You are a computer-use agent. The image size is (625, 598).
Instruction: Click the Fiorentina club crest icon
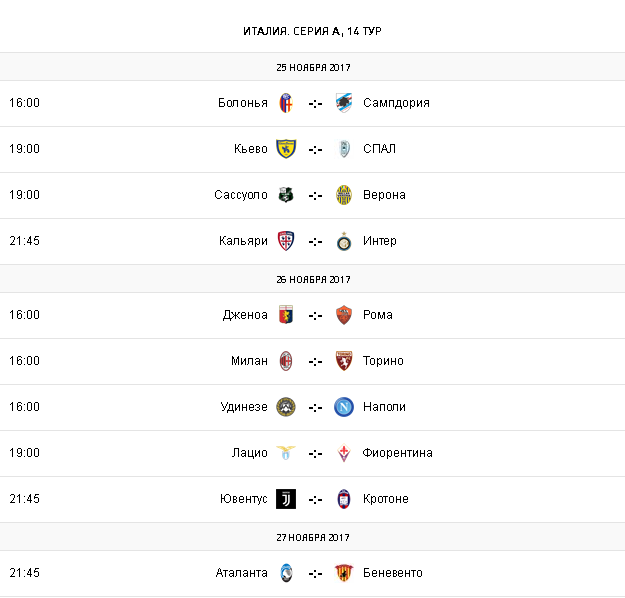(x=344, y=453)
